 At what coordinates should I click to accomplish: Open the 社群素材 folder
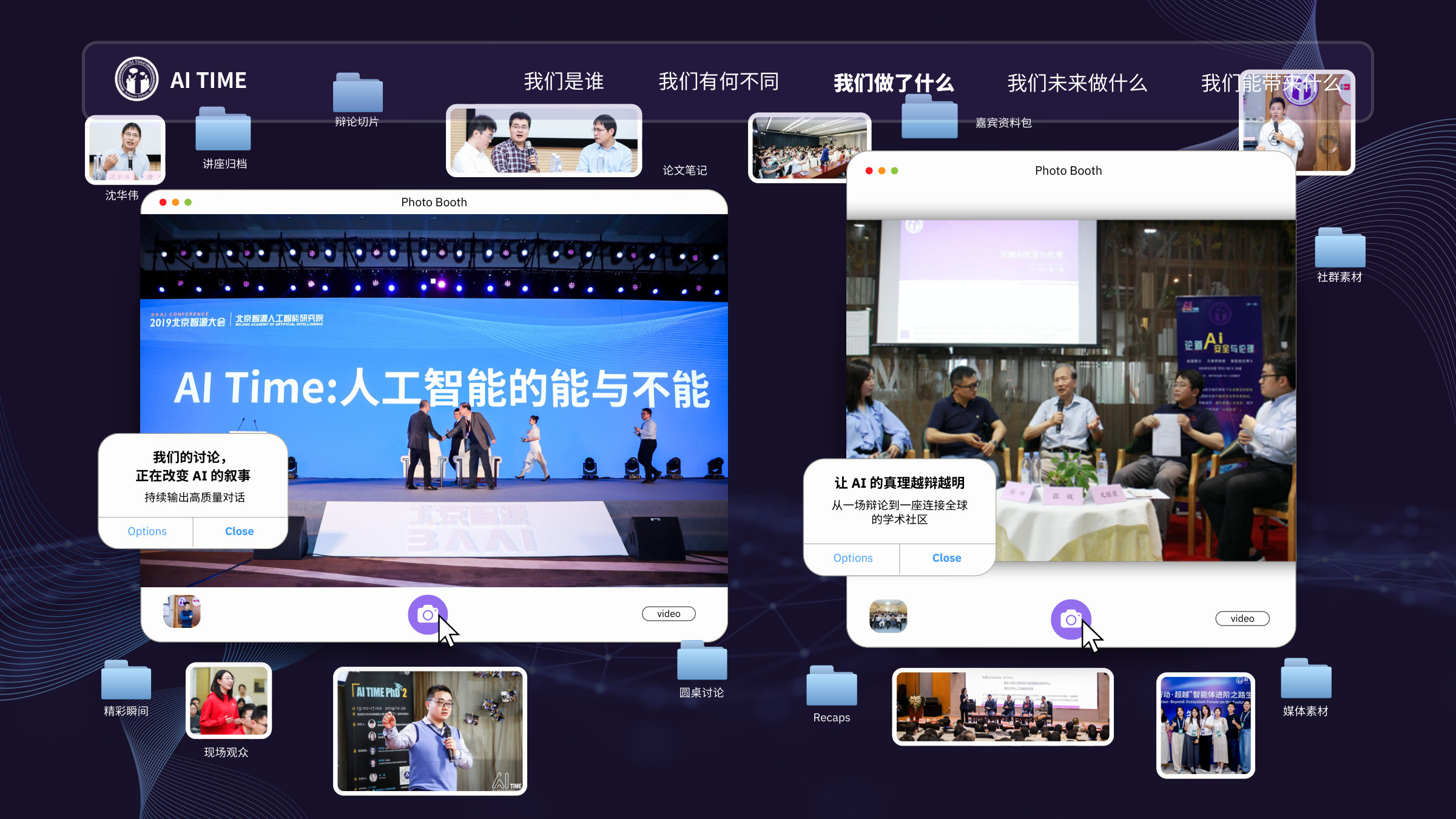1340,248
